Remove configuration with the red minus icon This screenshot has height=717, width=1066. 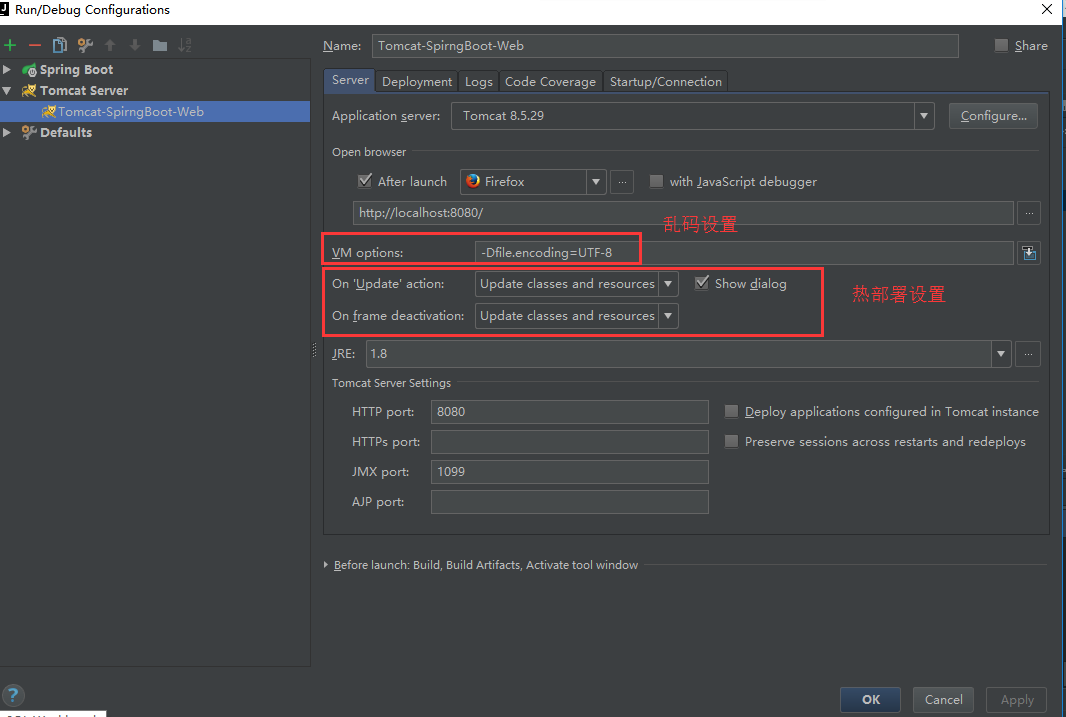click(x=35, y=45)
